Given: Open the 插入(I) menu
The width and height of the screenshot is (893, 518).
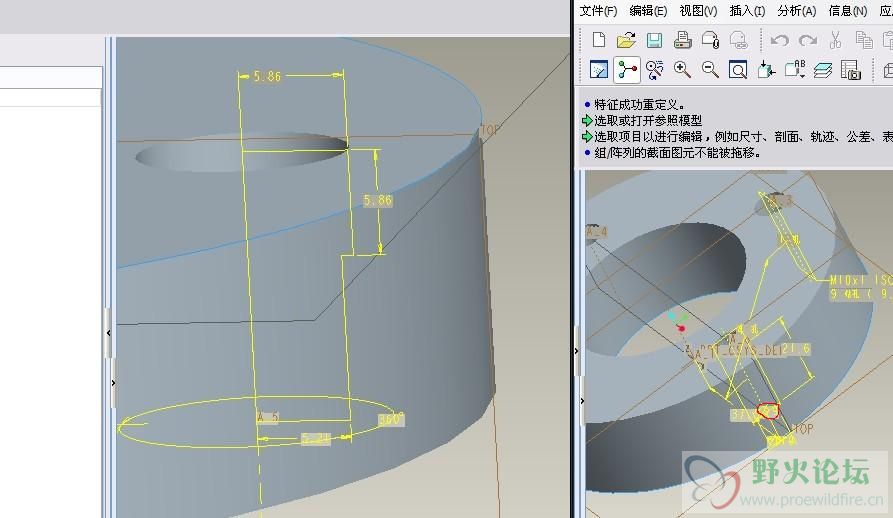Looking at the screenshot, I should [747, 11].
